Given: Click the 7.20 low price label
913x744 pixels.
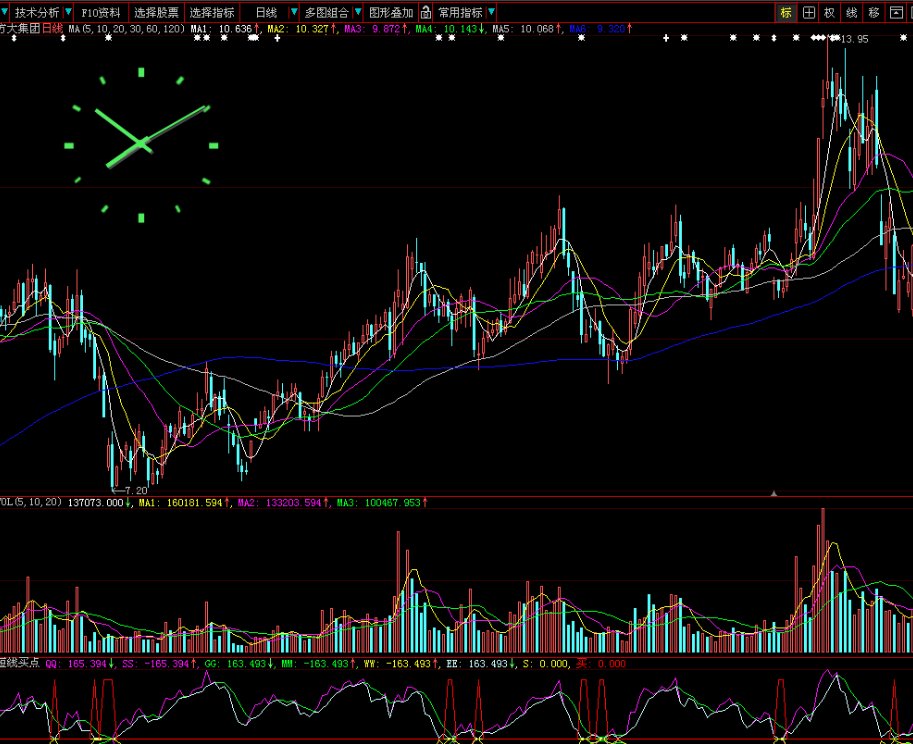Looking at the screenshot, I should (134, 491).
